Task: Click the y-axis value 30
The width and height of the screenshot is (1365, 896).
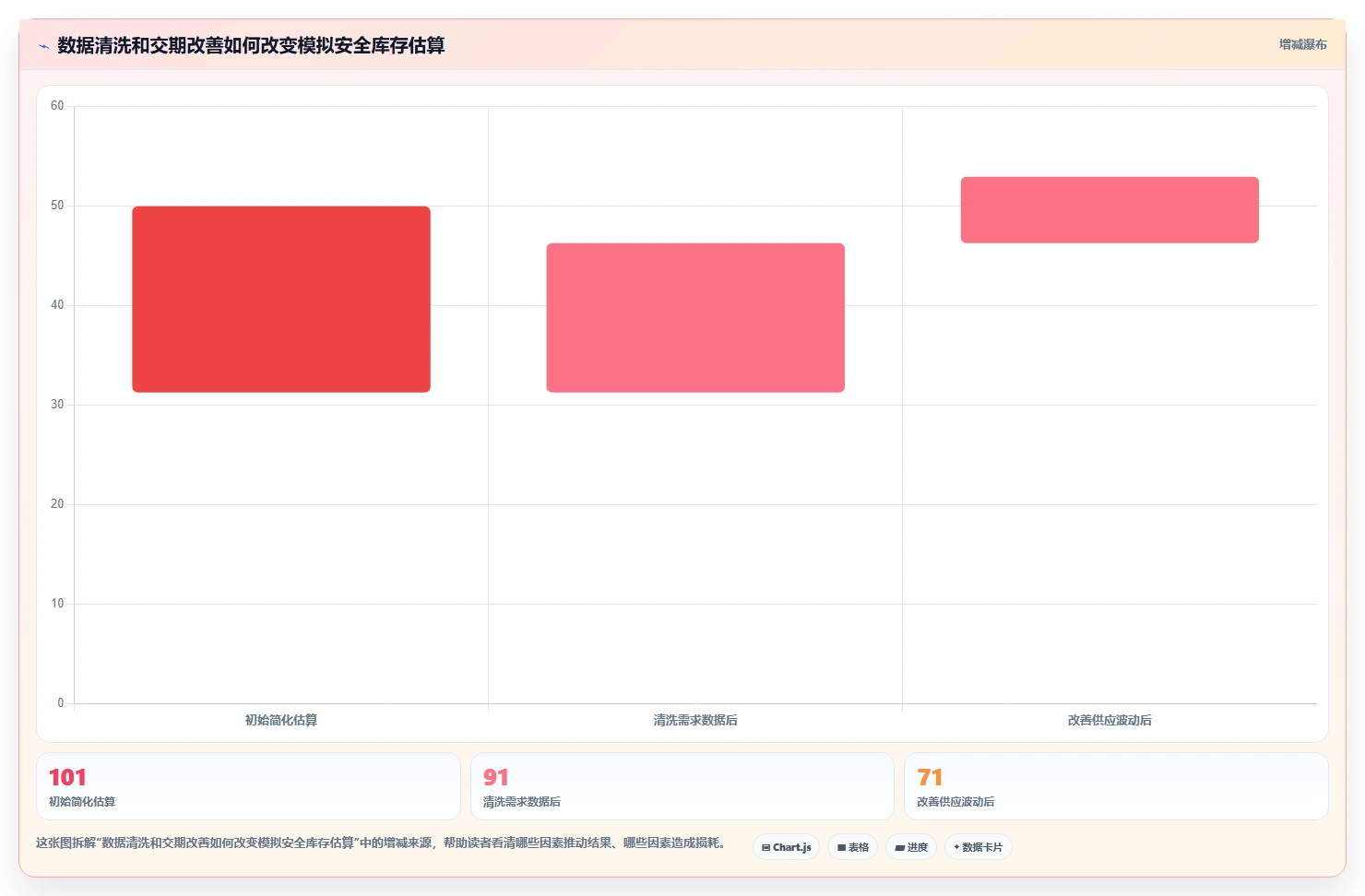Action: tap(57, 405)
